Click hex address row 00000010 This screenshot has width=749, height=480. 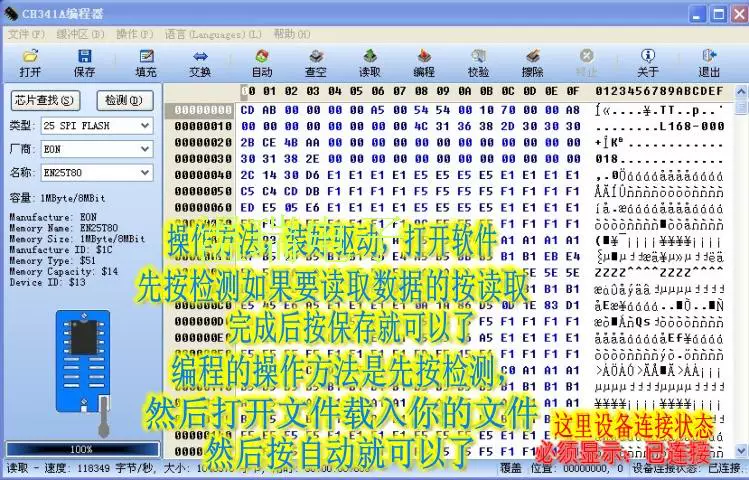[203, 127]
